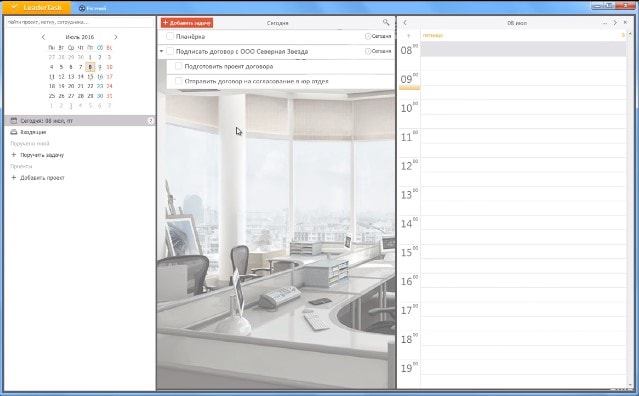Check off the Планёрка task
The height and width of the screenshot is (396, 639).
(x=170, y=36)
